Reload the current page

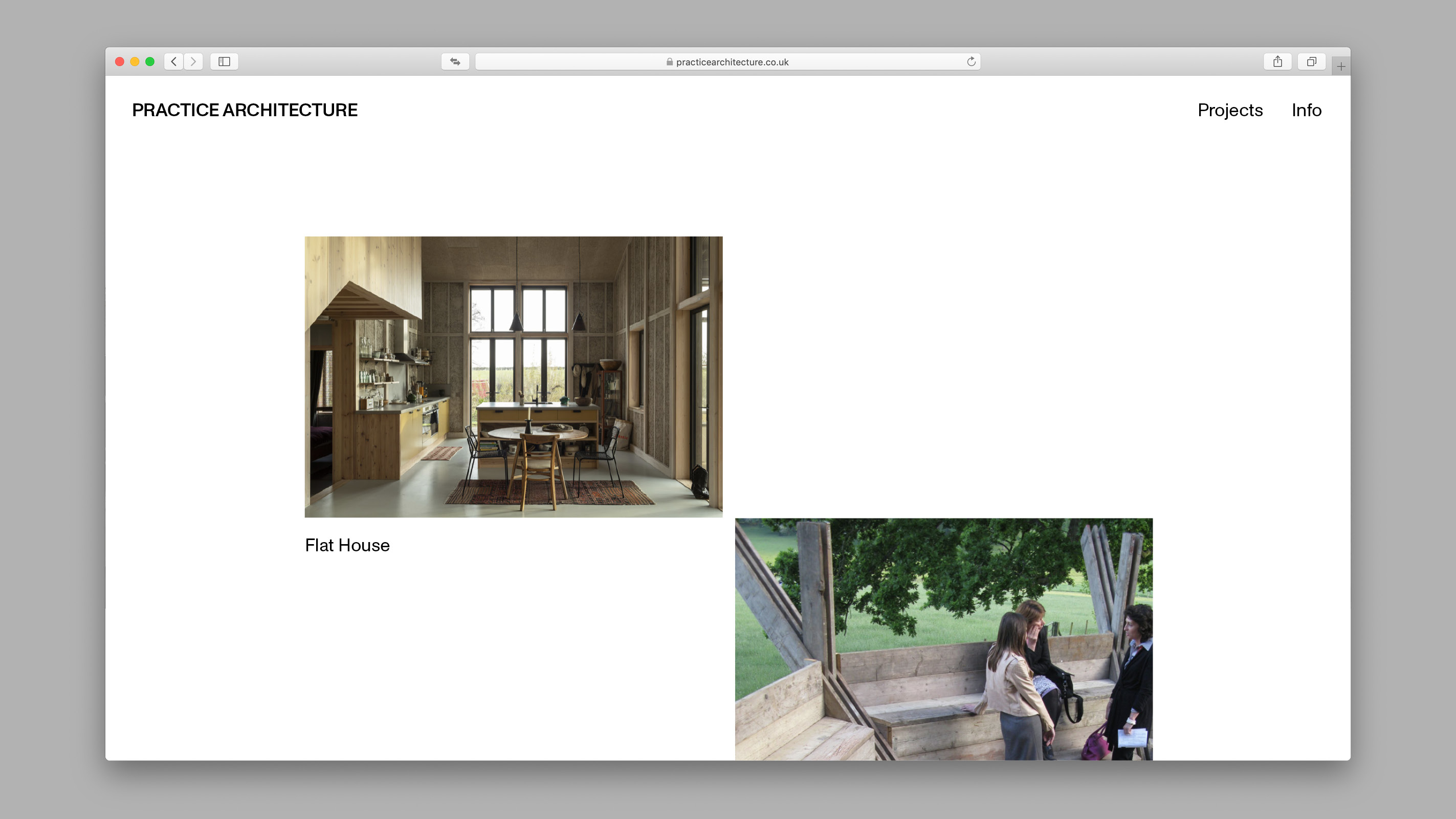coord(971,61)
